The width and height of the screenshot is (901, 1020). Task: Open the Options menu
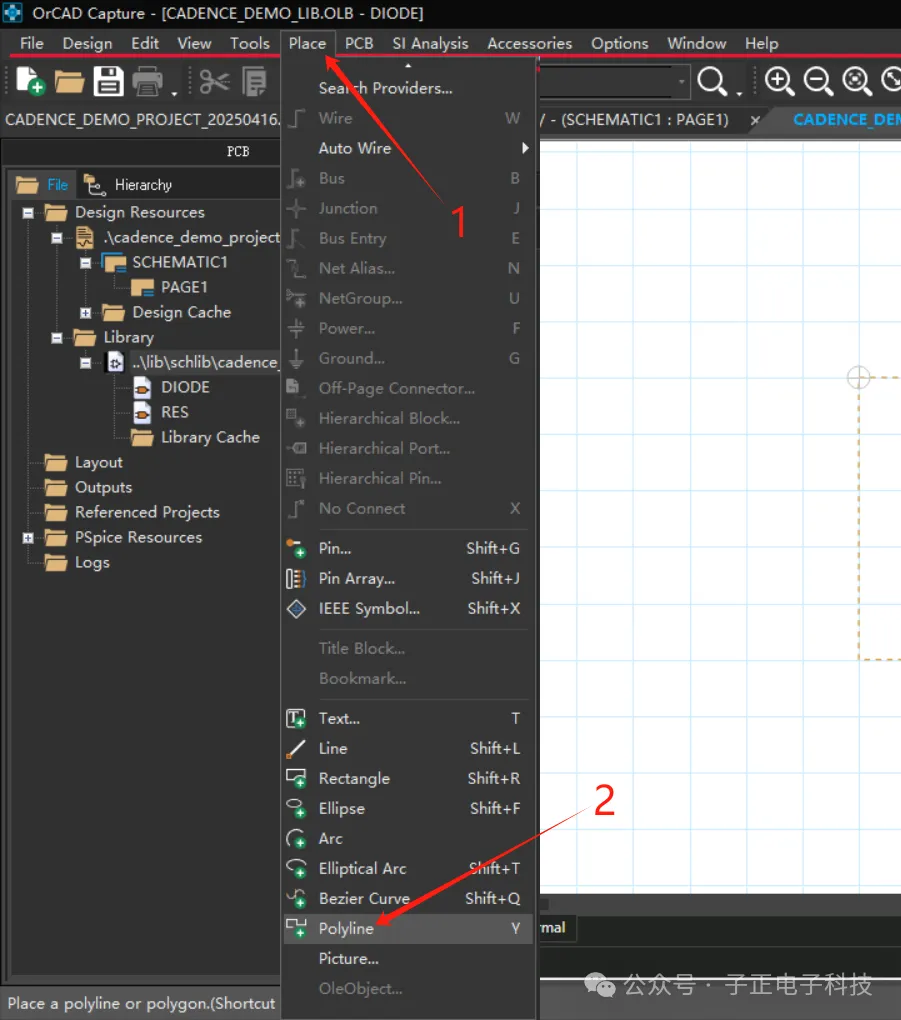click(x=619, y=44)
